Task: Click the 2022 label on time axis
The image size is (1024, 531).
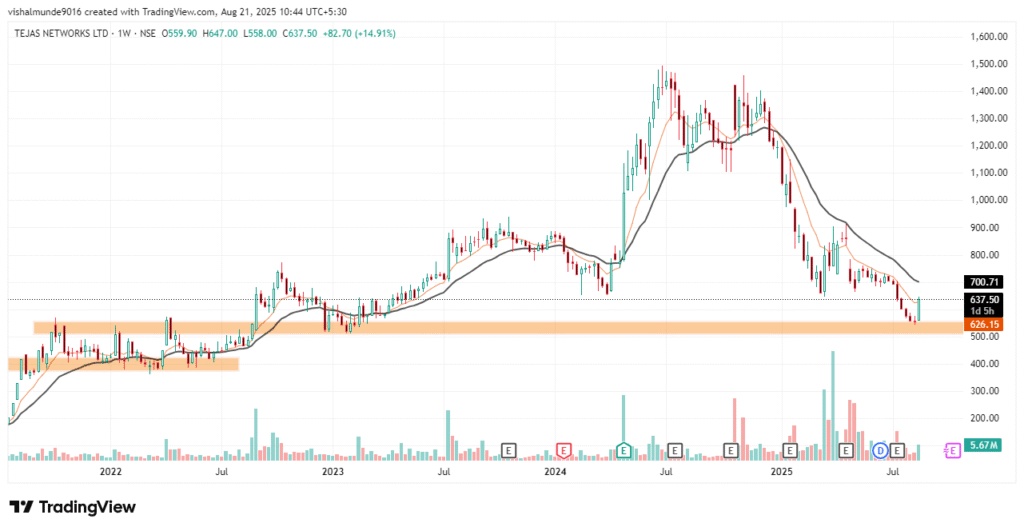Action: pyautogui.click(x=110, y=471)
